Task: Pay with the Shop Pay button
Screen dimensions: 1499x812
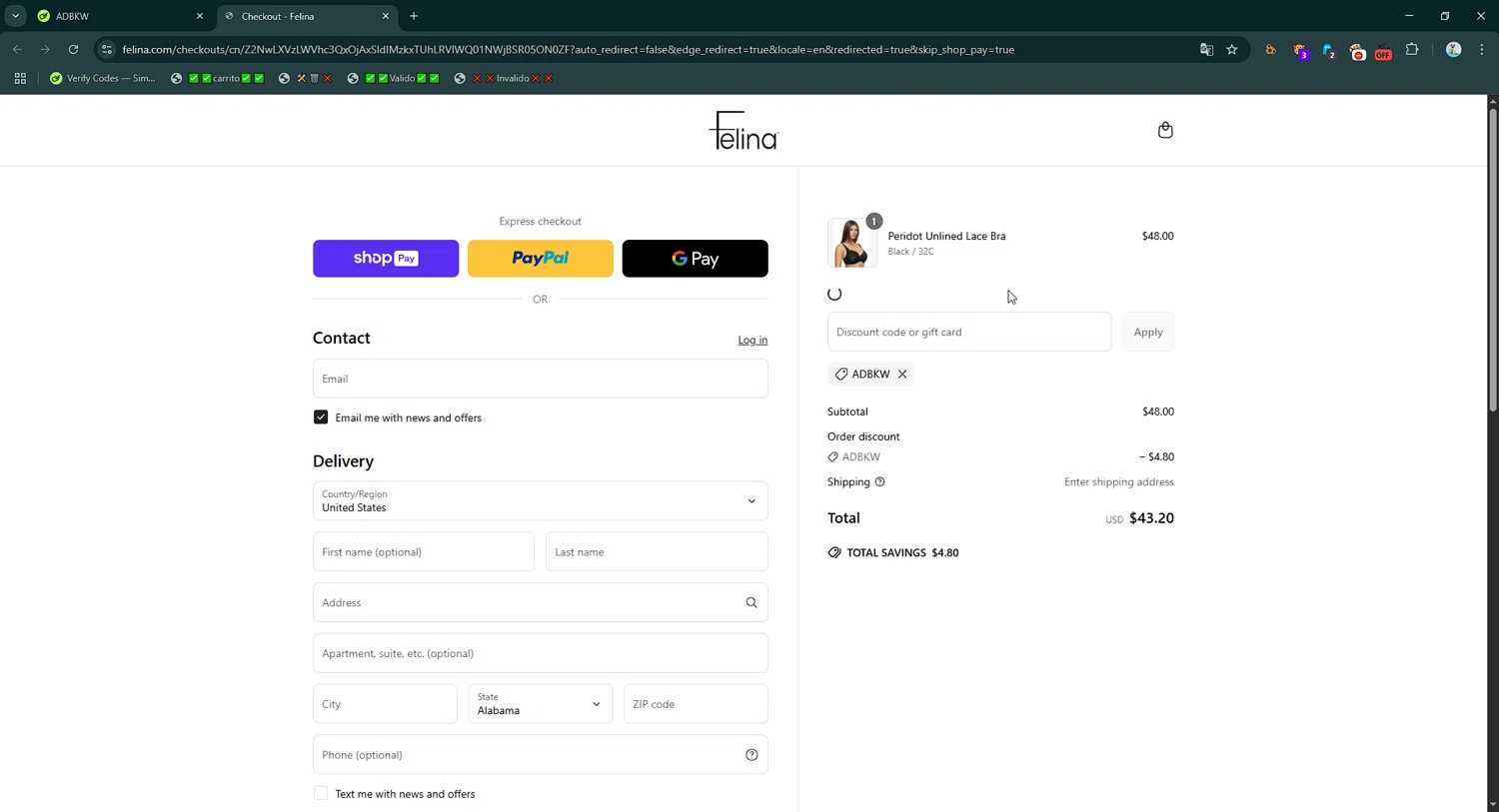Action: pyautogui.click(x=386, y=259)
